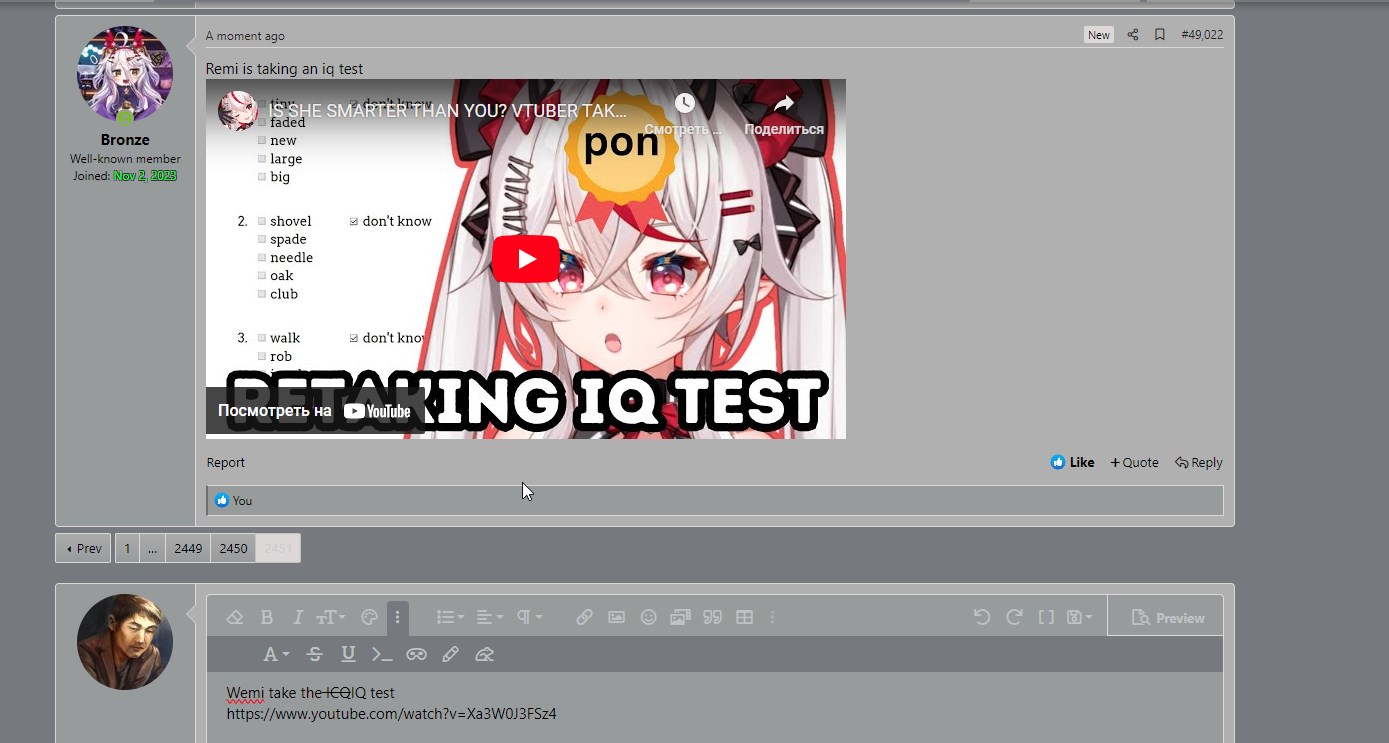Go to page 2449
The image size is (1389, 743).
click(188, 548)
